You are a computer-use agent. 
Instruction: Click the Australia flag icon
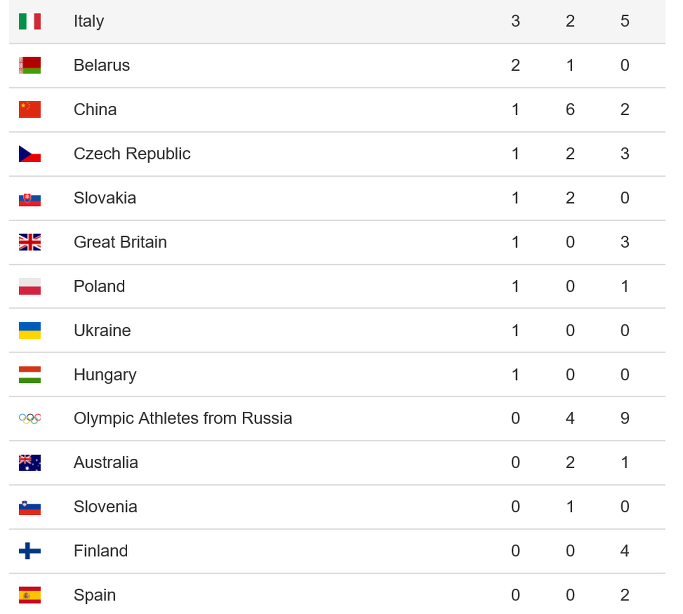pyautogui.click(x=30, y=463)
